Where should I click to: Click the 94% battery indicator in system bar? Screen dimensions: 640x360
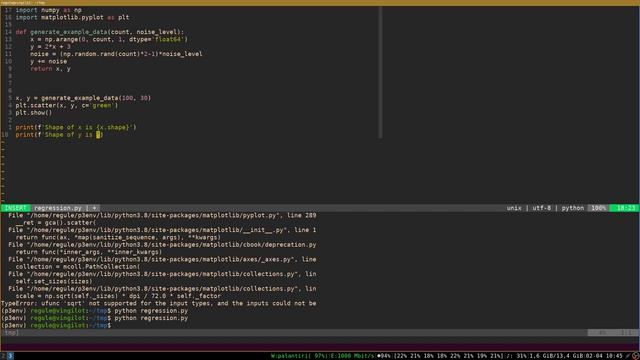coord(384,356)
